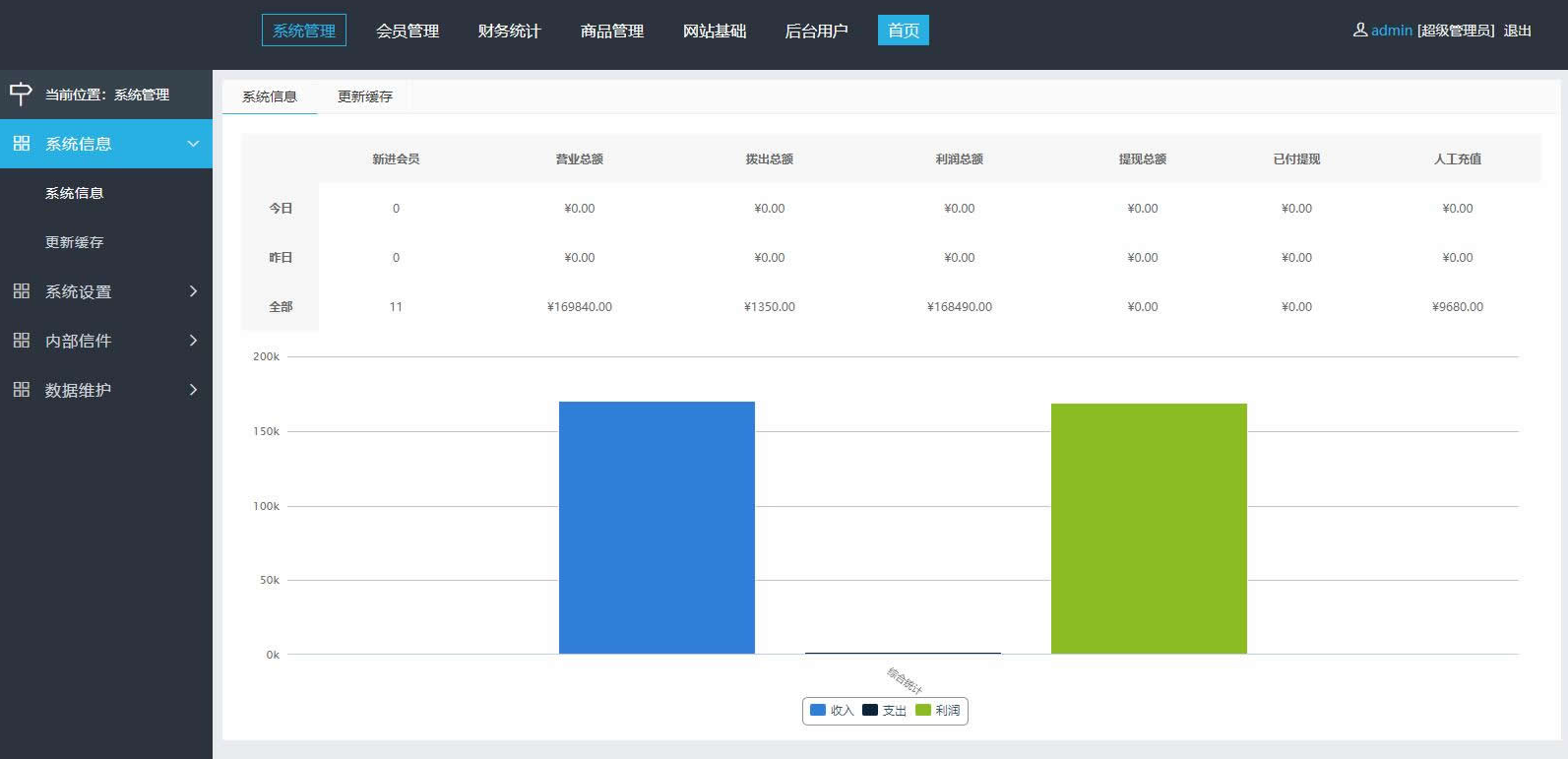Toggle the 支出 legend swatch
The image size is (1568, 759).
coord(870,710)
